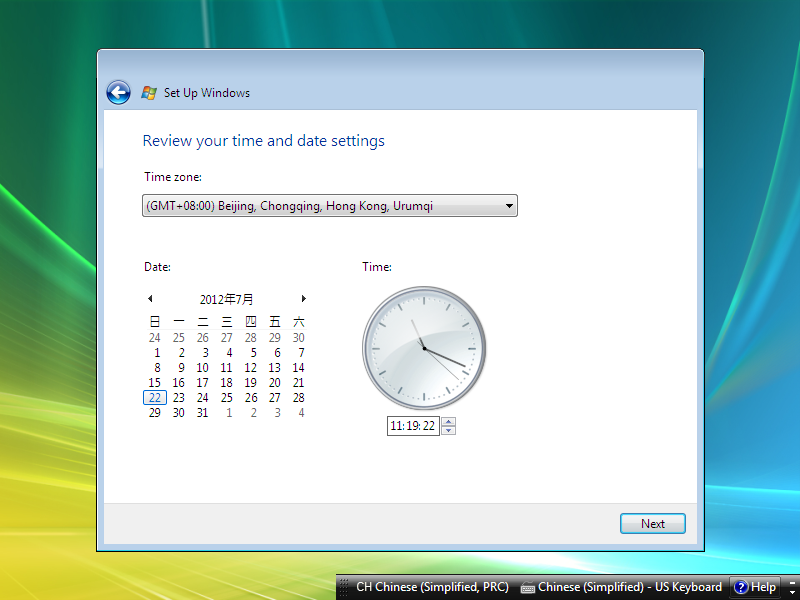800x600 pixels.
Task: Click the keyboard icon in language bar
Action: 528,588
